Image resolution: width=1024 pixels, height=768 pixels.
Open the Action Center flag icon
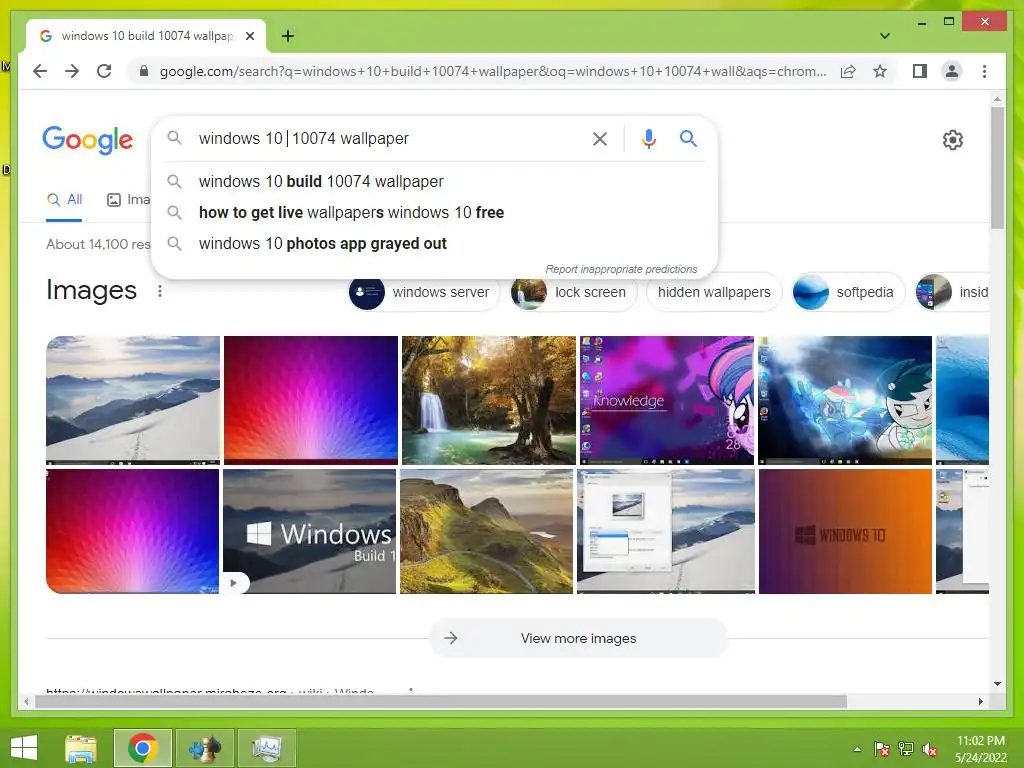point(881,749)
